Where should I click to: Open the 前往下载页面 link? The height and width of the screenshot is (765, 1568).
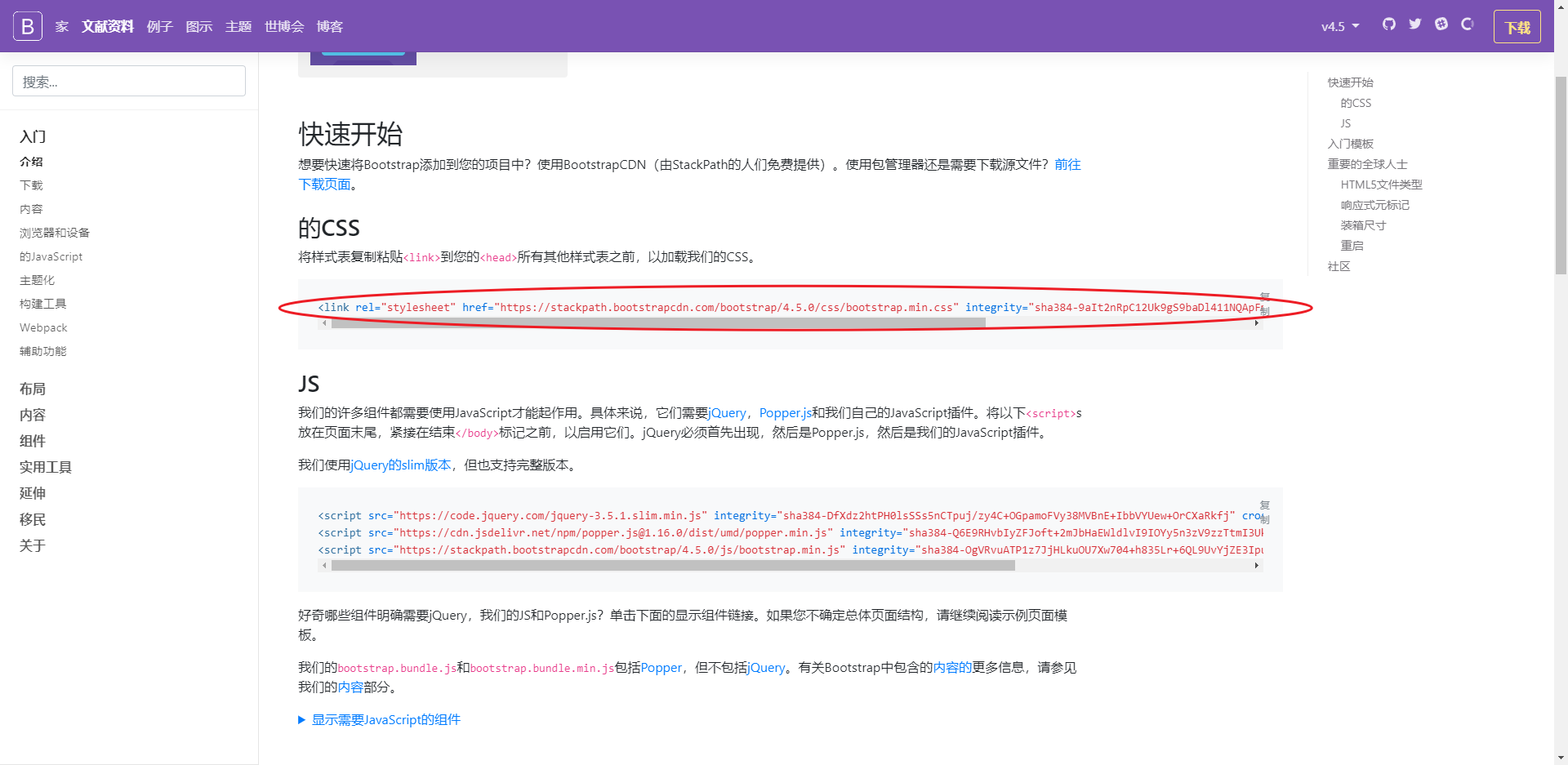click(1069, 164)
